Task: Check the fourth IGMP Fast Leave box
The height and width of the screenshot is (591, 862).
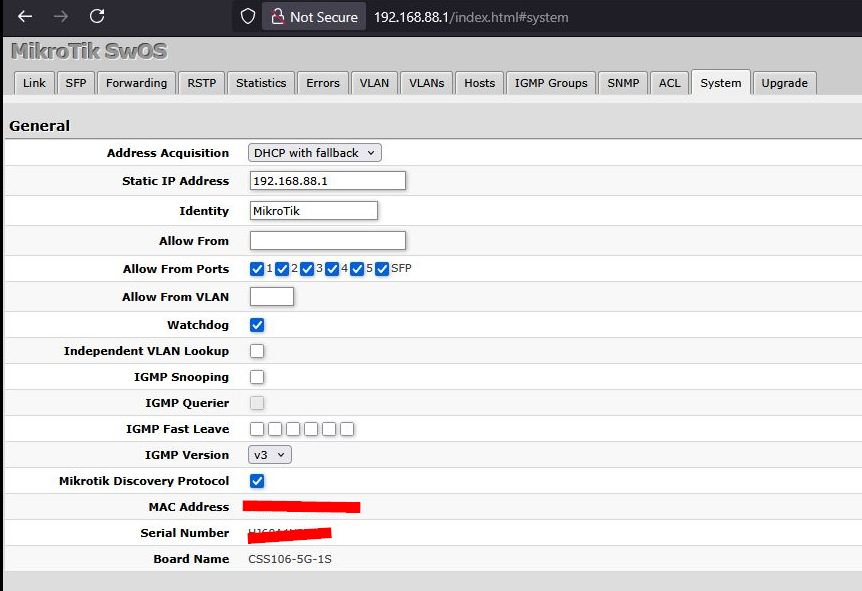Action: (x=311, y=429)
